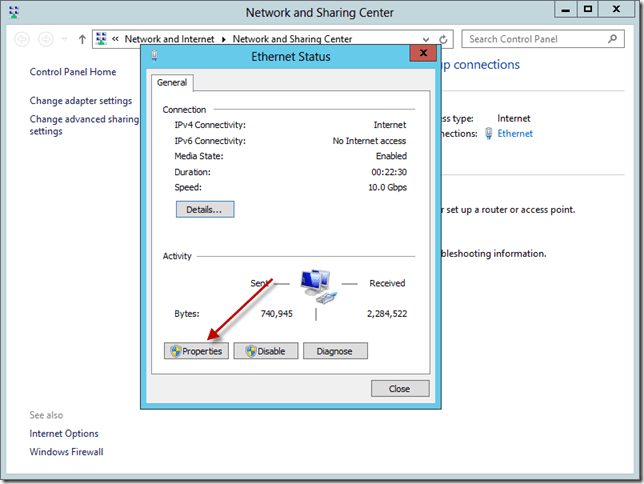Image resolution: width=644 pixels, height=484 pixels.
Task: Click the Refresh icon beside address bar
Action: (x=445, y=40)
